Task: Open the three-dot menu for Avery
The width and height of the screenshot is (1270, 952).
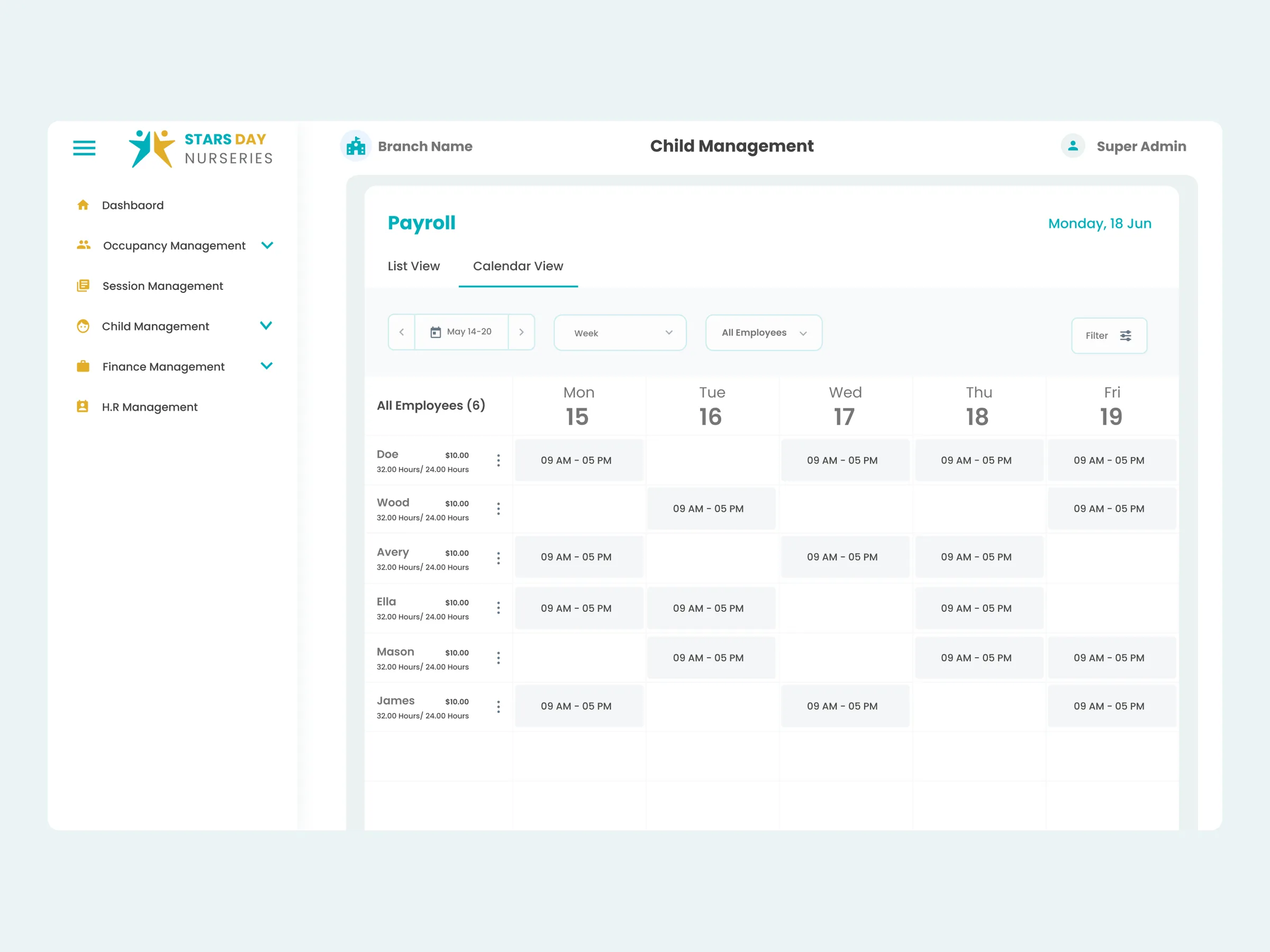Action: click(x=498, y=558)
